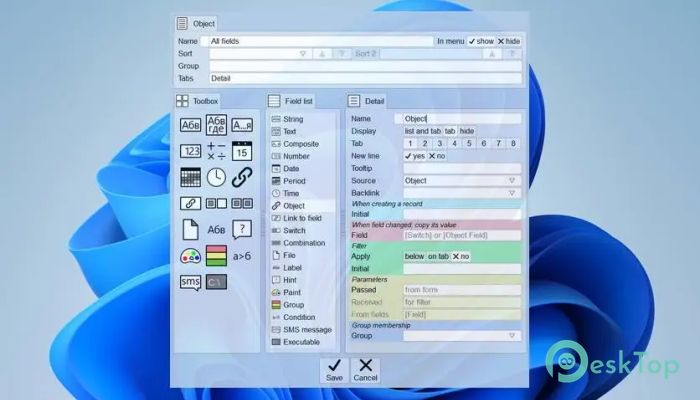The image size is (700, 400).
Task: Set filter Apply to on tab
Action: (x=438, y=256)
